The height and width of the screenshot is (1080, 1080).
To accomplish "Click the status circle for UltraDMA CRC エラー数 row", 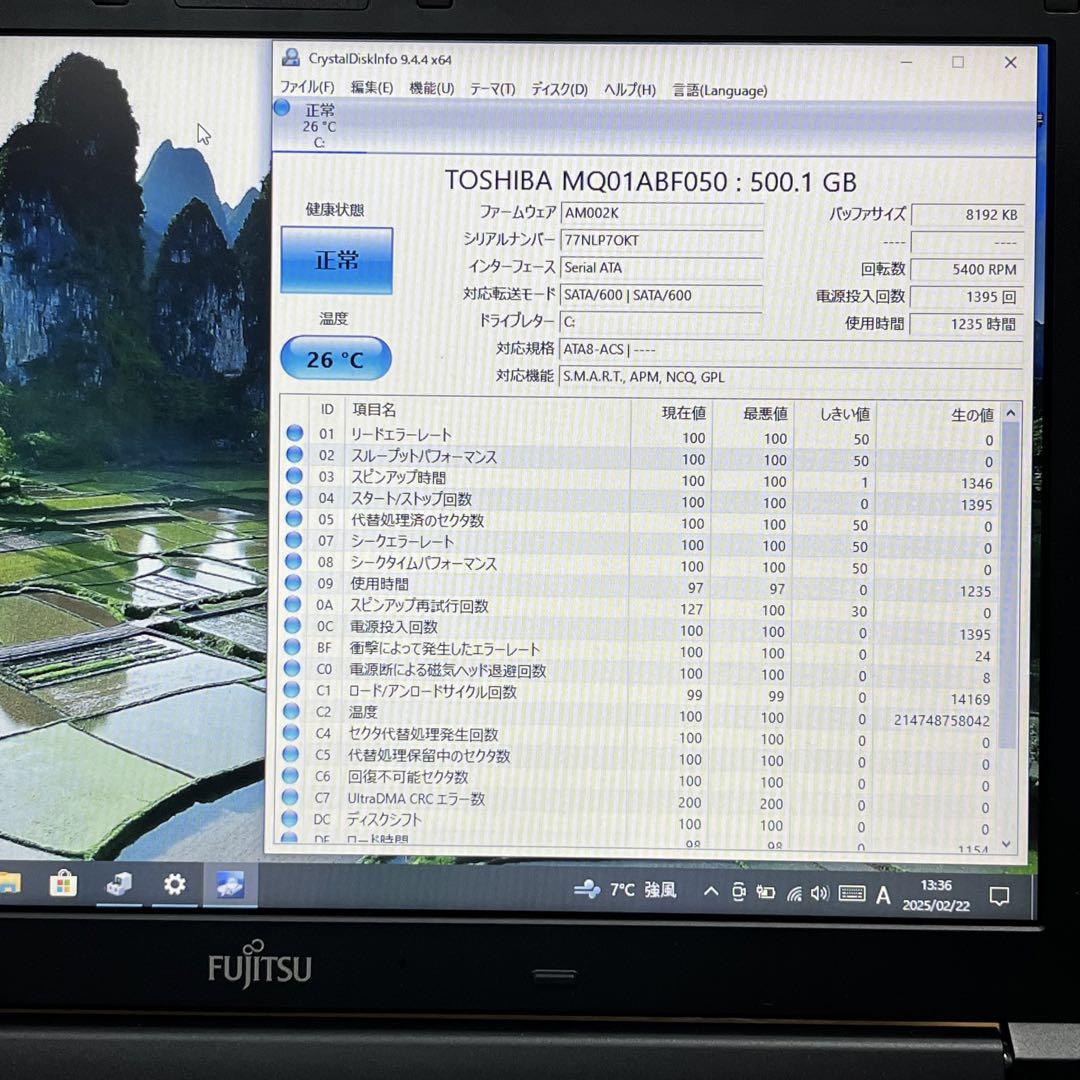I will coord(290,797).
